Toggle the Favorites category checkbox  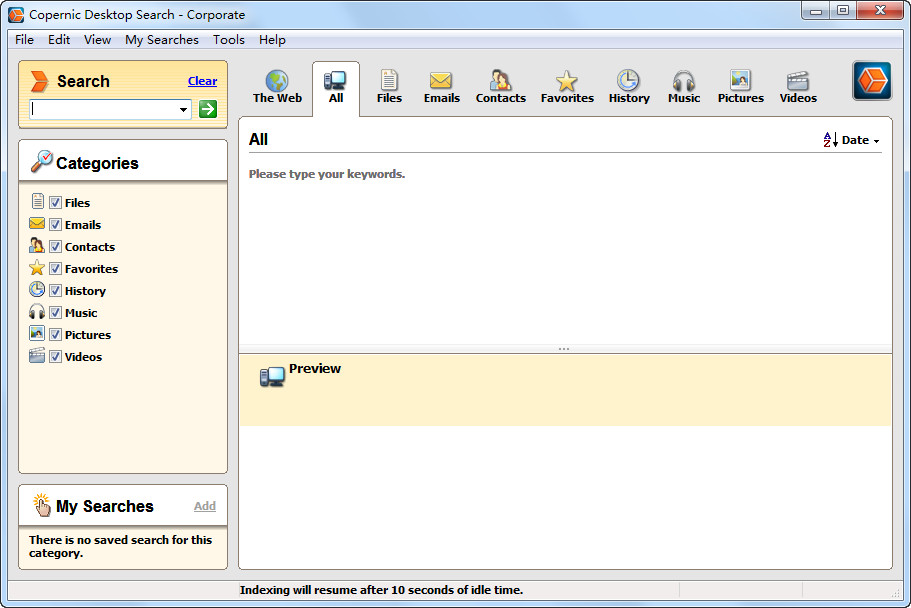click(x=55, y=269)
